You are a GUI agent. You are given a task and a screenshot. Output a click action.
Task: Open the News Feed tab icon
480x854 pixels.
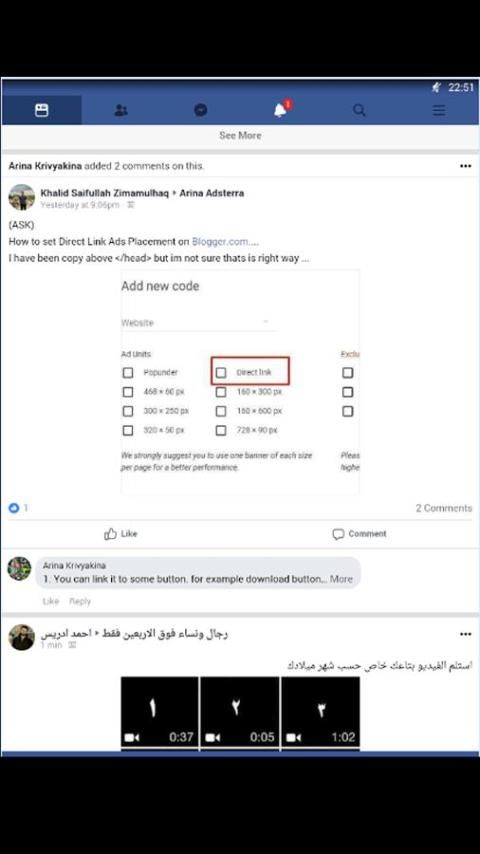coord(41,111)
